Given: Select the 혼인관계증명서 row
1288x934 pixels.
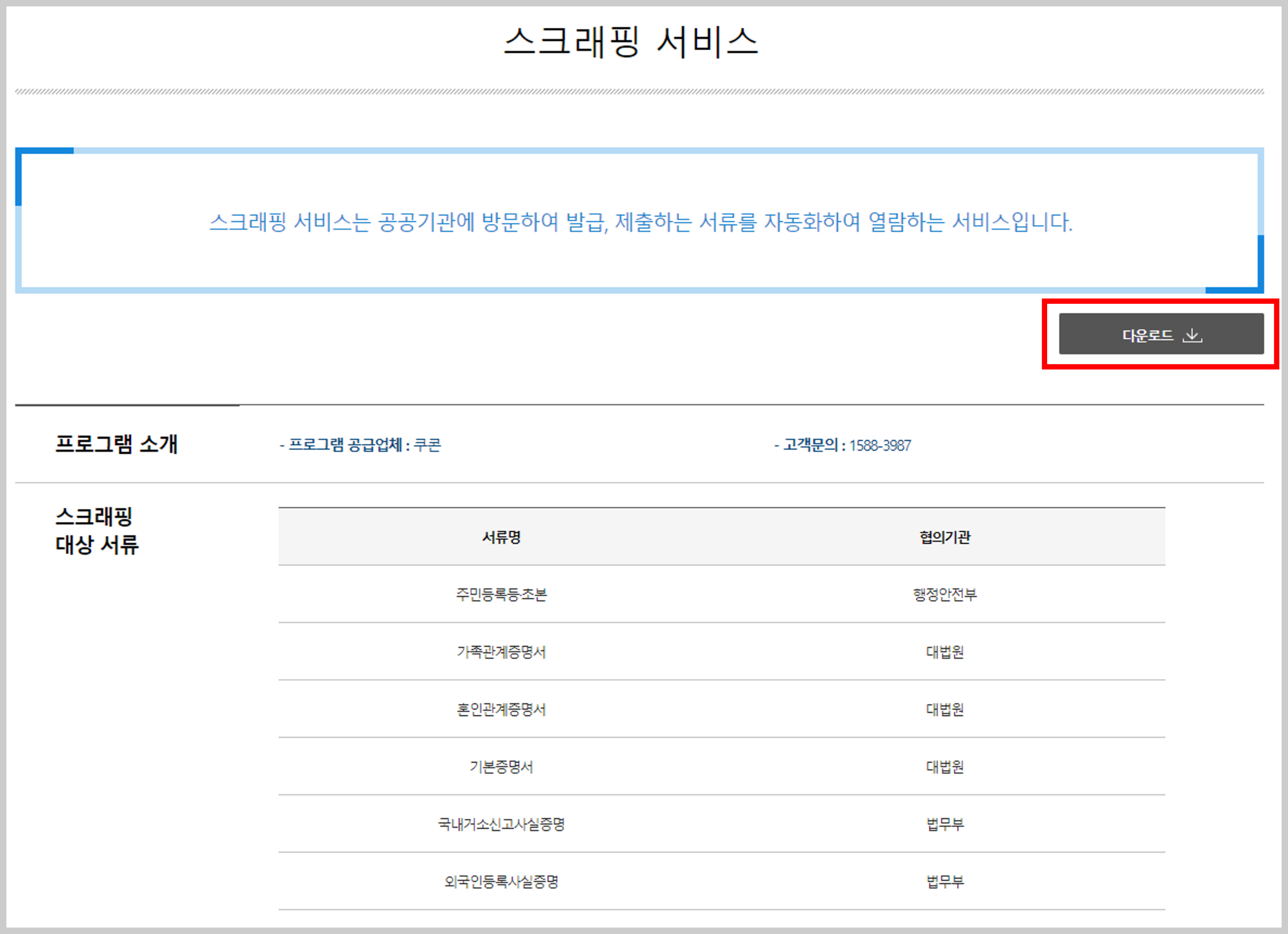Looking at the screenshot, I should tap(501, 709).
